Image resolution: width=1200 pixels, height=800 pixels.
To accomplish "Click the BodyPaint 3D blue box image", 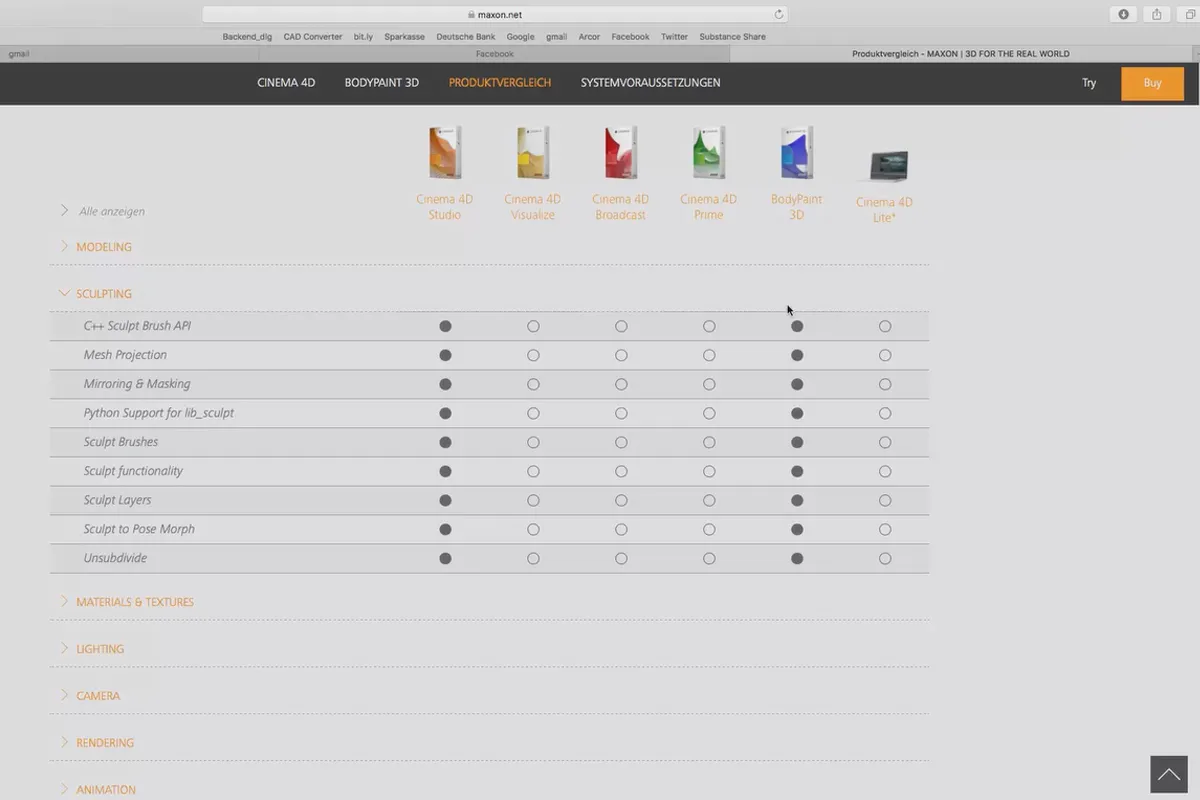I will [x=797, y=153].
